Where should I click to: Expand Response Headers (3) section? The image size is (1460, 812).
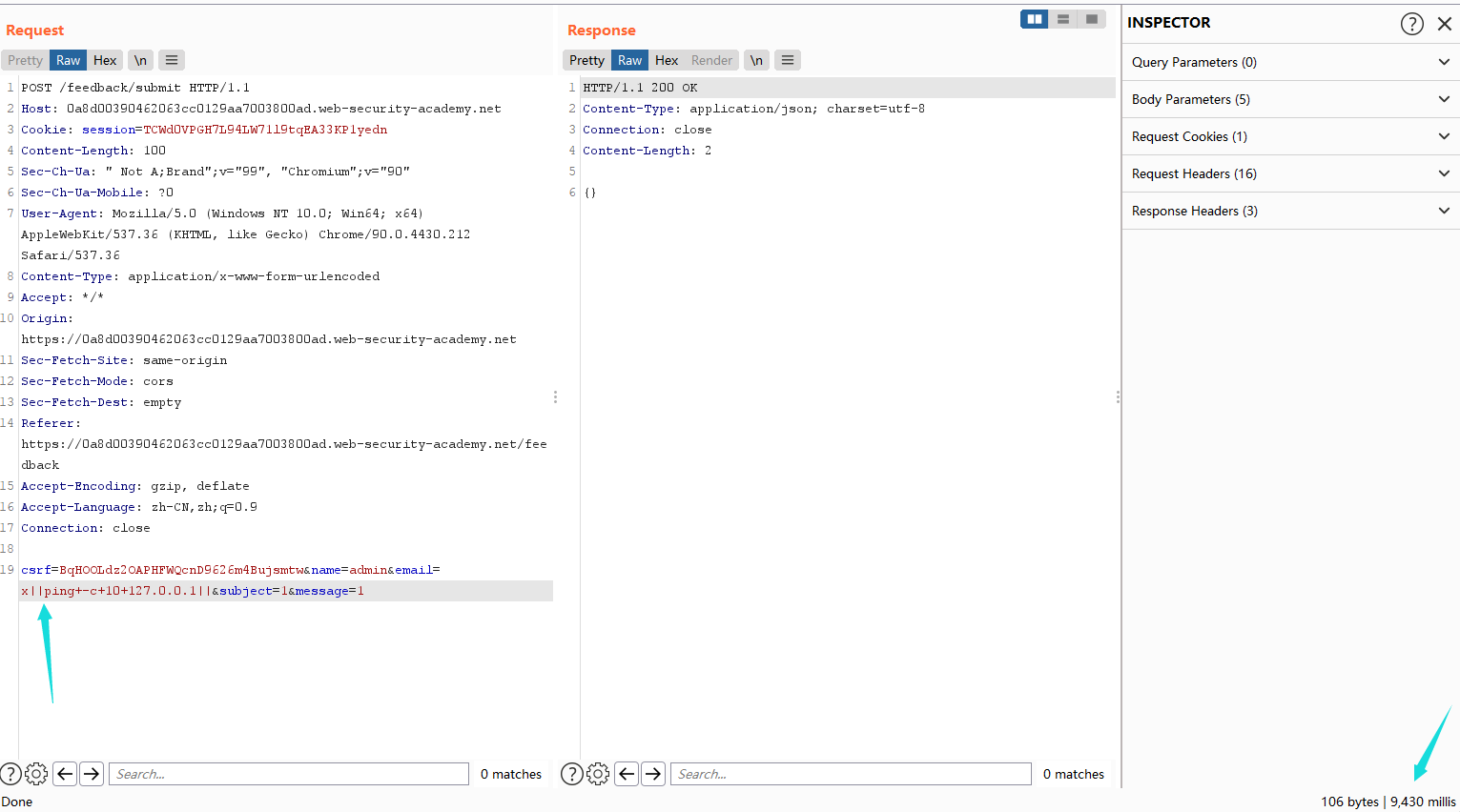point(1290,211)
